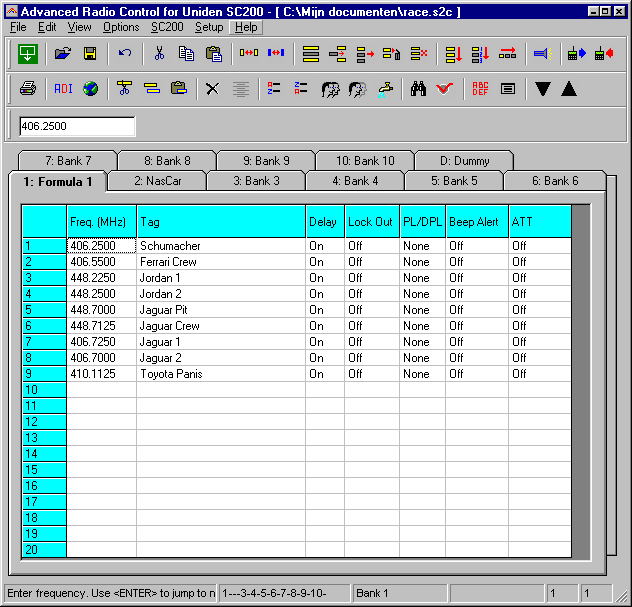
Task: Click the PL/DPL column header
Action: [422, 221]
